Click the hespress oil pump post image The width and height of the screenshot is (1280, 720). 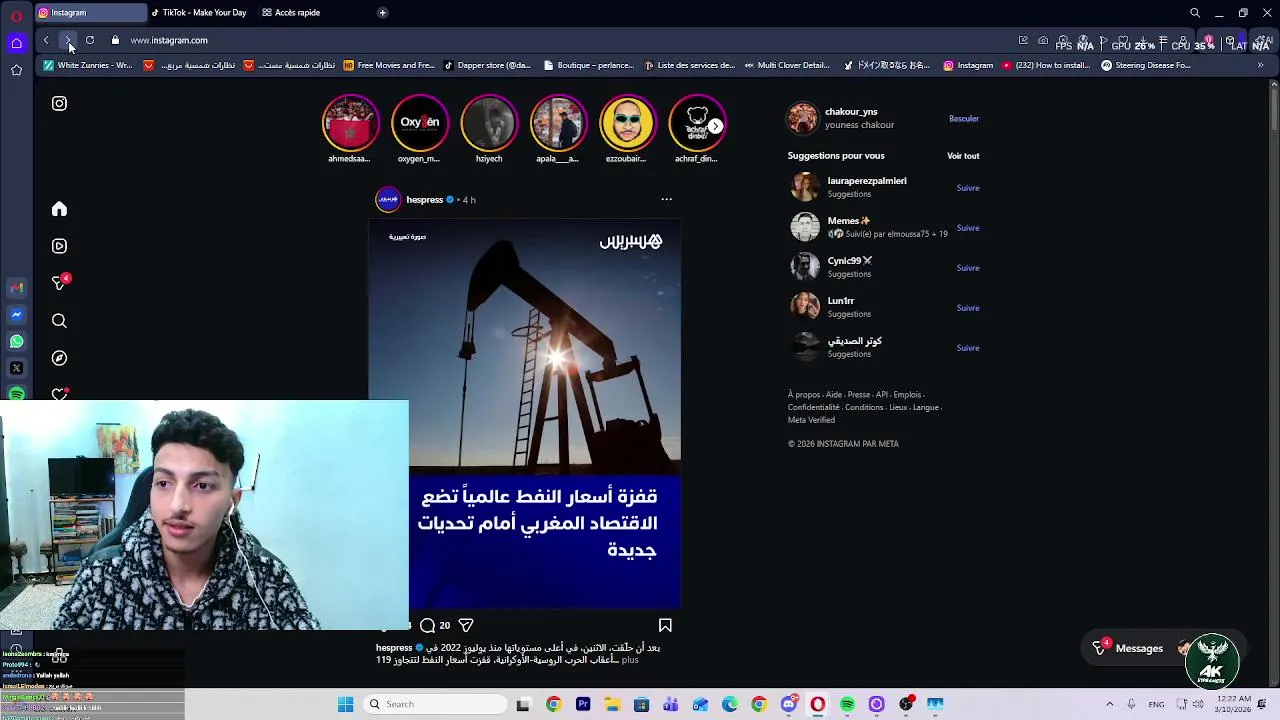tap(525, 413)
